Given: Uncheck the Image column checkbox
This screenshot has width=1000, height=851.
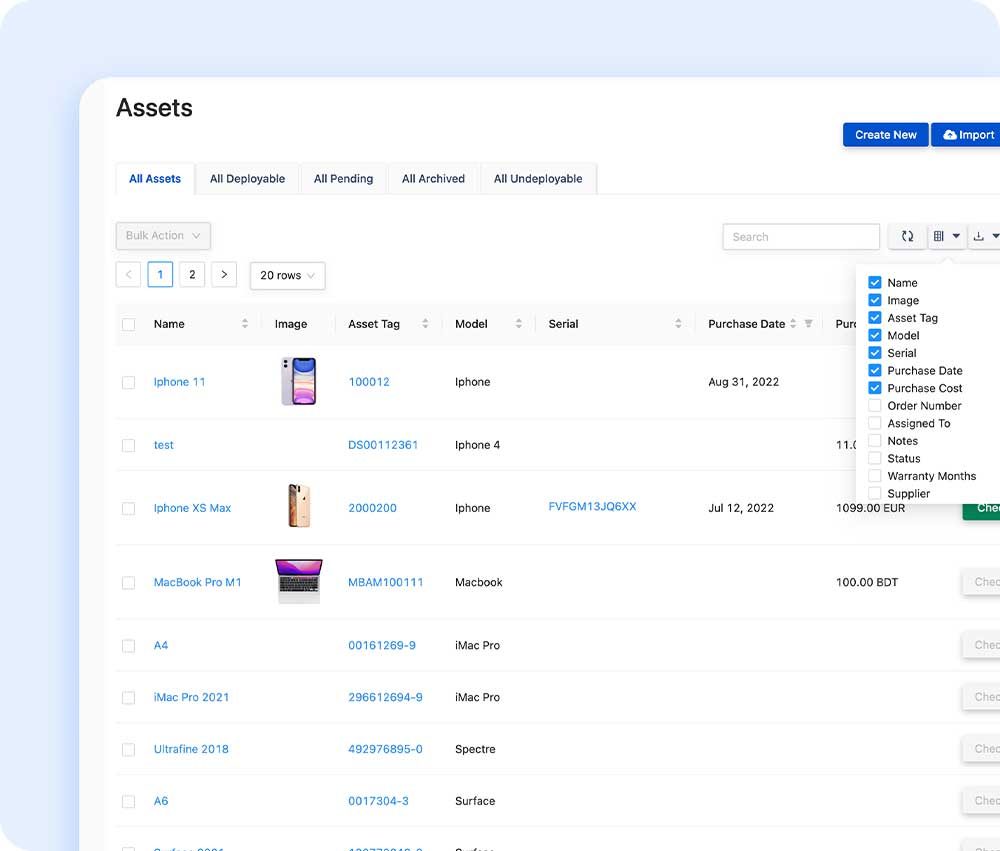Looking at the screenshot, I should pyautogui.click(x=875, y=300).
